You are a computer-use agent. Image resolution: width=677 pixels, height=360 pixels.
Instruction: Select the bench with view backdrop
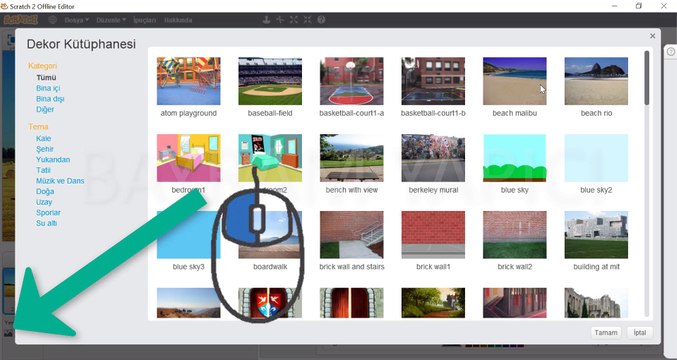coord(352,158)
